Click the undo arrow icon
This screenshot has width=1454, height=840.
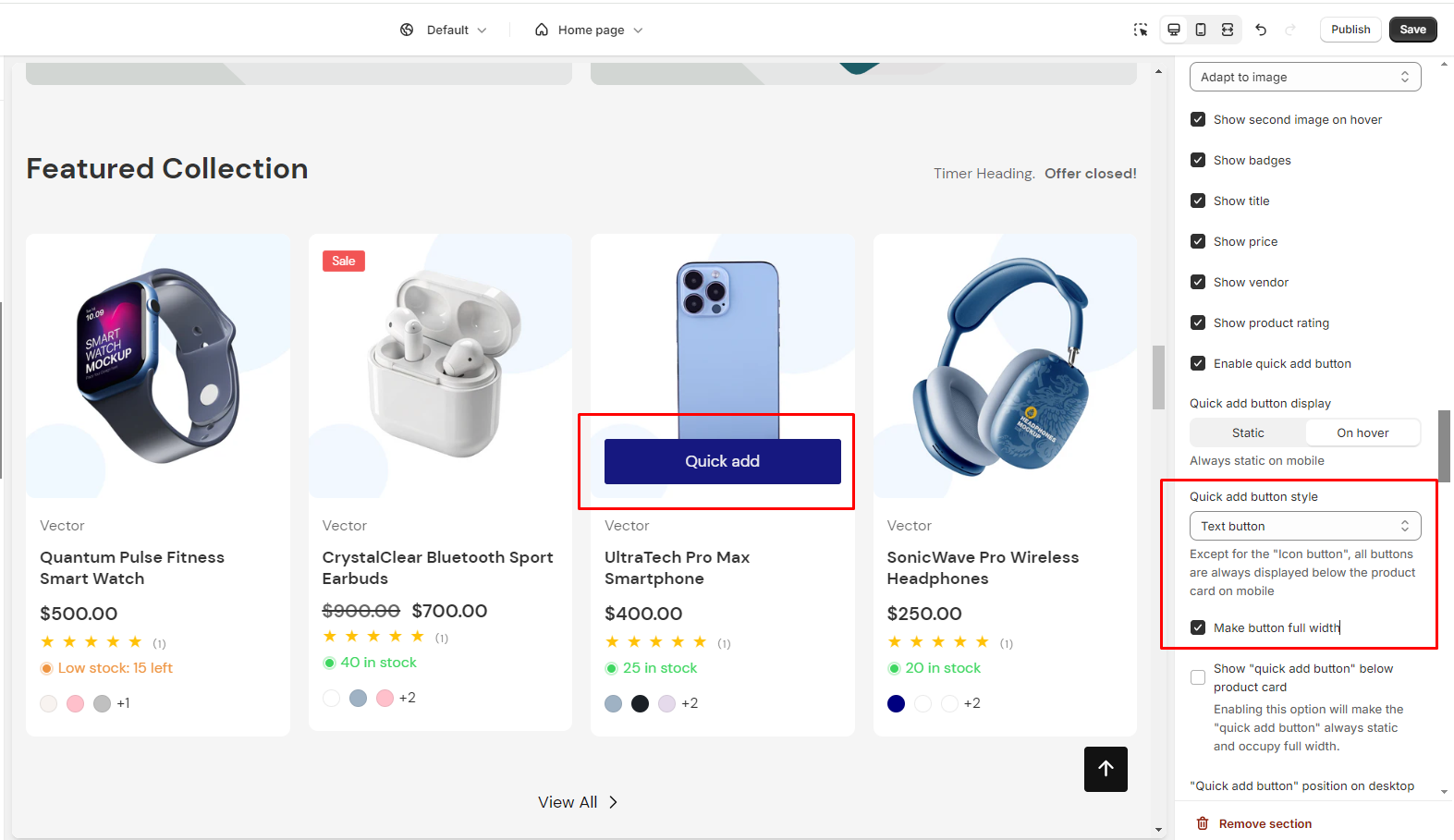1261,30
